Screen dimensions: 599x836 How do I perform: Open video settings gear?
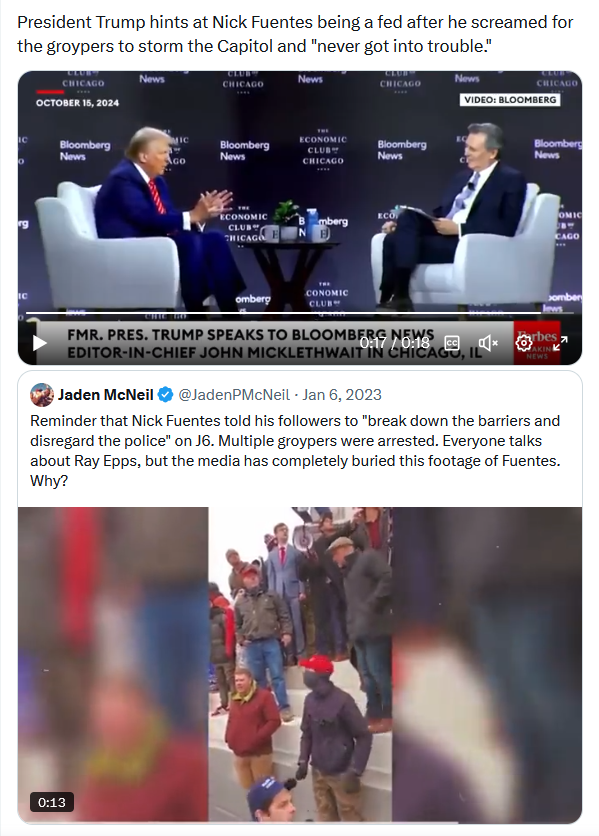(x=523, y=343)
